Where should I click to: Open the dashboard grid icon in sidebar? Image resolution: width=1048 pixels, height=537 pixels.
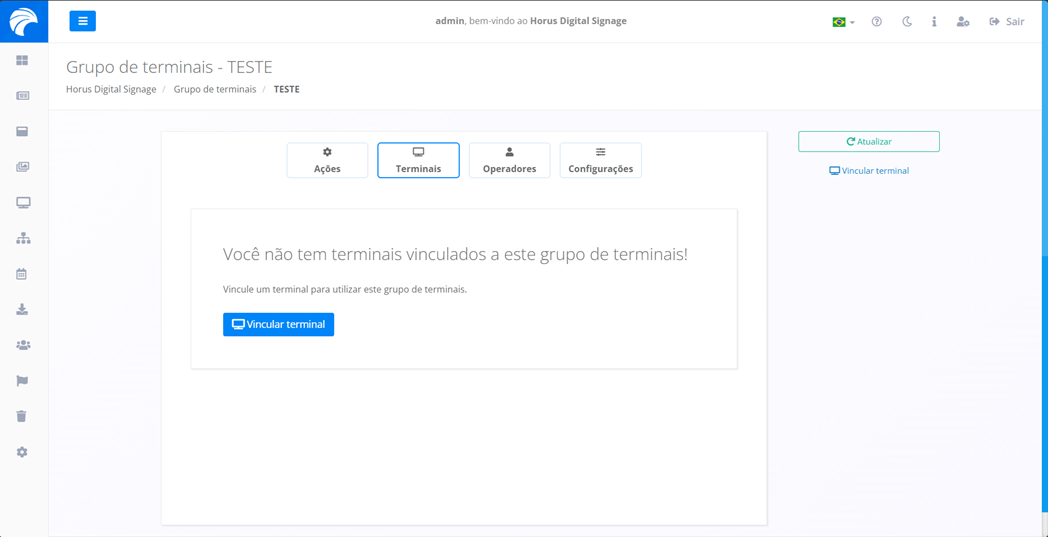pyautogui.click(x=22, y=60)
